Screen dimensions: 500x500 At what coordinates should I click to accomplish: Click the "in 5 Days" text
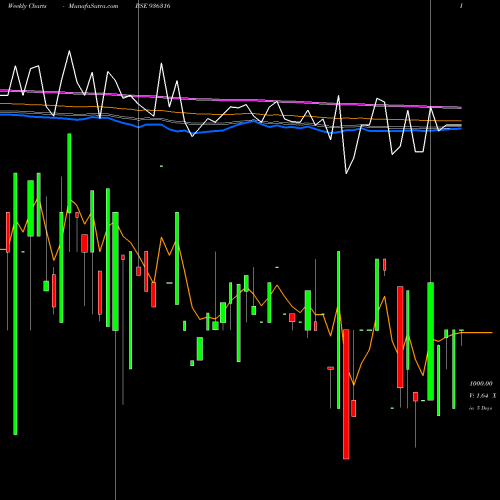480,408
